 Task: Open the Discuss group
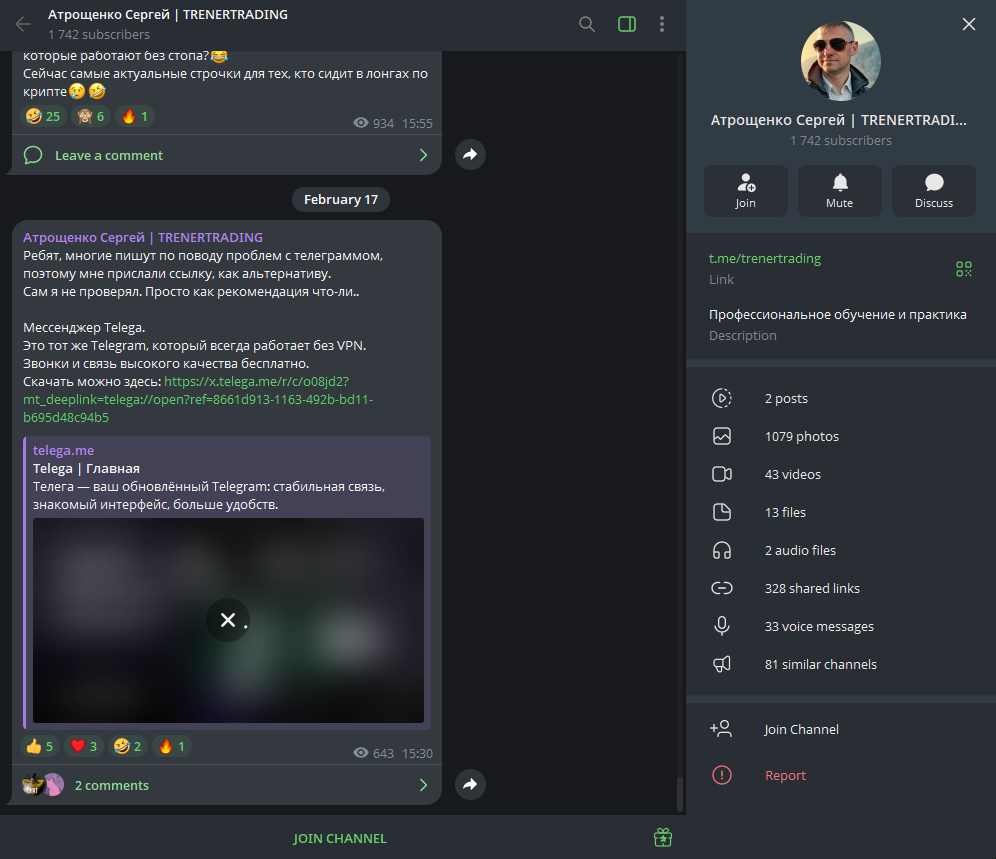(x=934, y=191)
